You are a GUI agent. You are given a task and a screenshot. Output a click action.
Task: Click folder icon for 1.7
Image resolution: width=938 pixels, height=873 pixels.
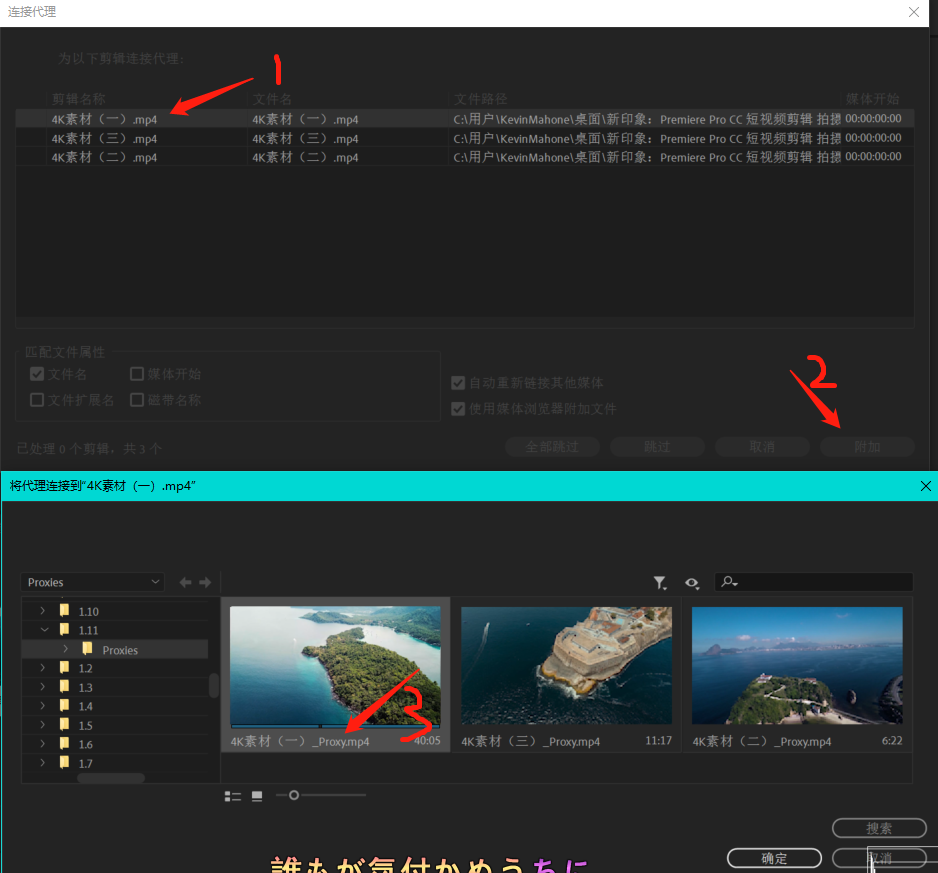[x=65, y=762]
